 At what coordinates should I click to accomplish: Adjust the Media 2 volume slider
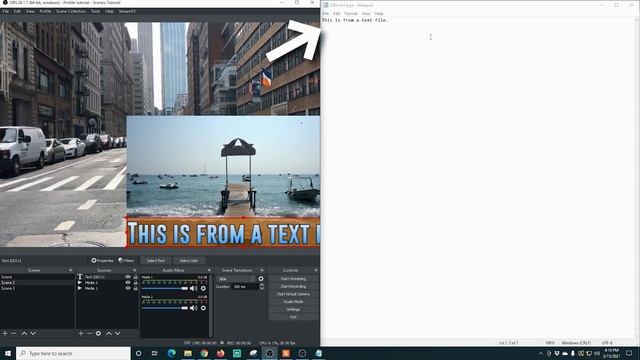point(164,308)
